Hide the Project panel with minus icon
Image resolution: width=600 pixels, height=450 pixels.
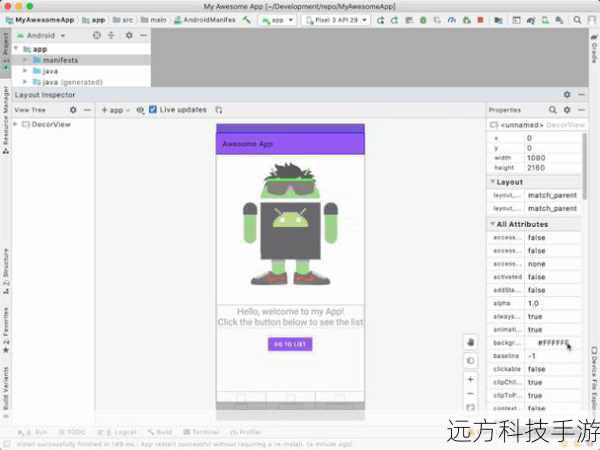click(143, 36)
